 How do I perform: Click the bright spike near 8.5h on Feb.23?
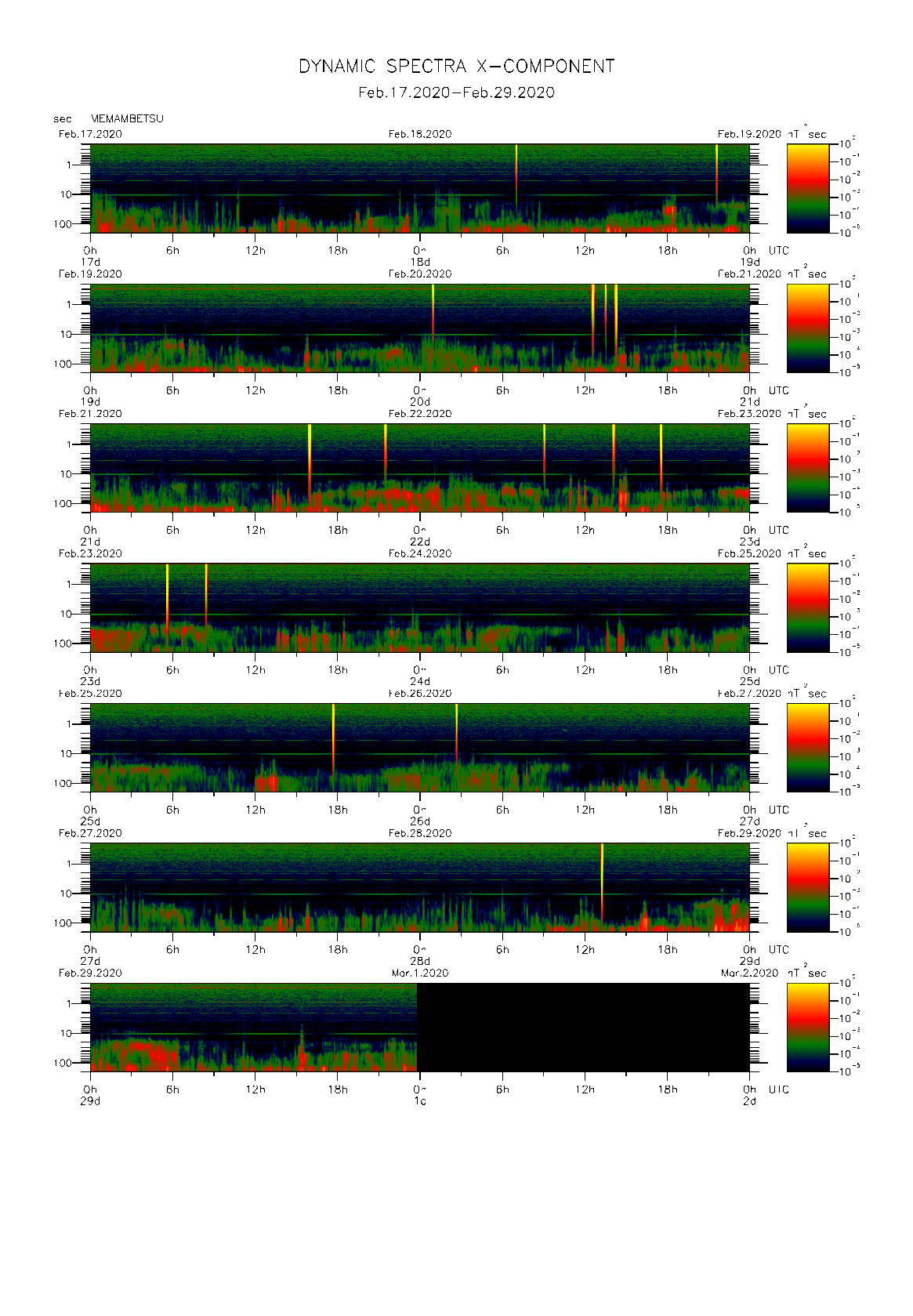point(206,594)
